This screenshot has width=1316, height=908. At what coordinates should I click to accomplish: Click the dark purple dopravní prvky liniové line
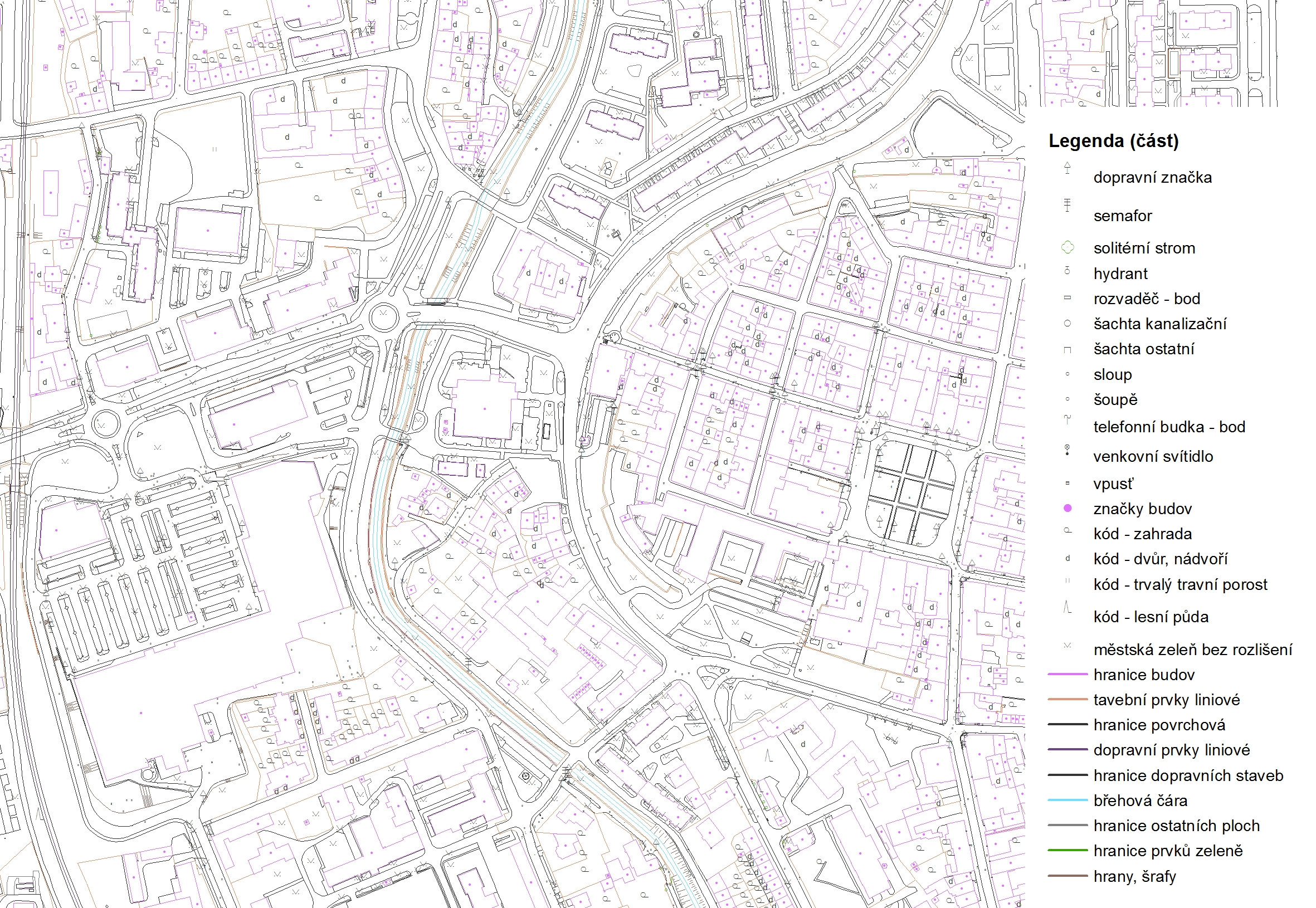(x=1068, y=749)
